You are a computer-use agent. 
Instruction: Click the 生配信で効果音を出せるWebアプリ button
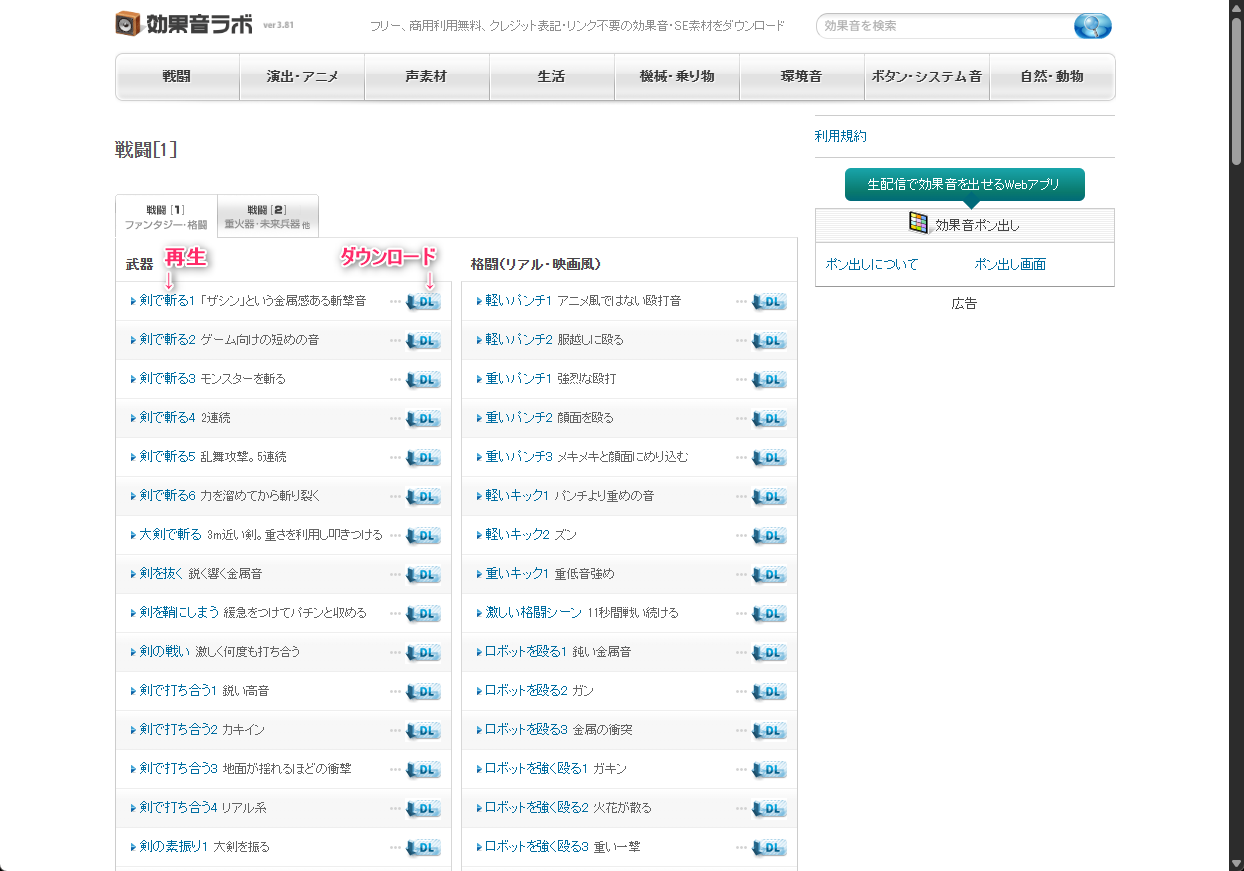tap(964, 185)
